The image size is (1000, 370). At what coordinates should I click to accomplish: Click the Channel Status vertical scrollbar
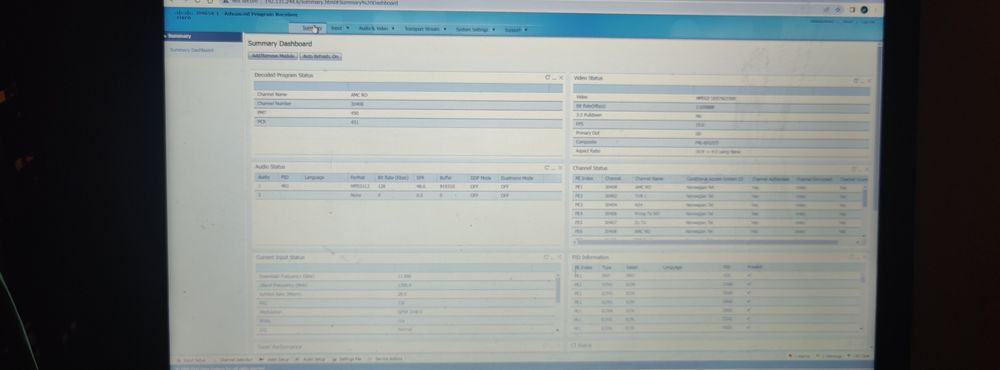[865, 199]
